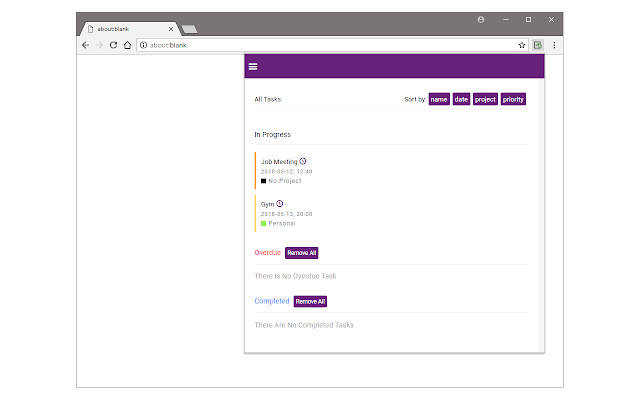Sort tasks by date
The width and height of the screenshot is (640, 400).
pos(461,99)
